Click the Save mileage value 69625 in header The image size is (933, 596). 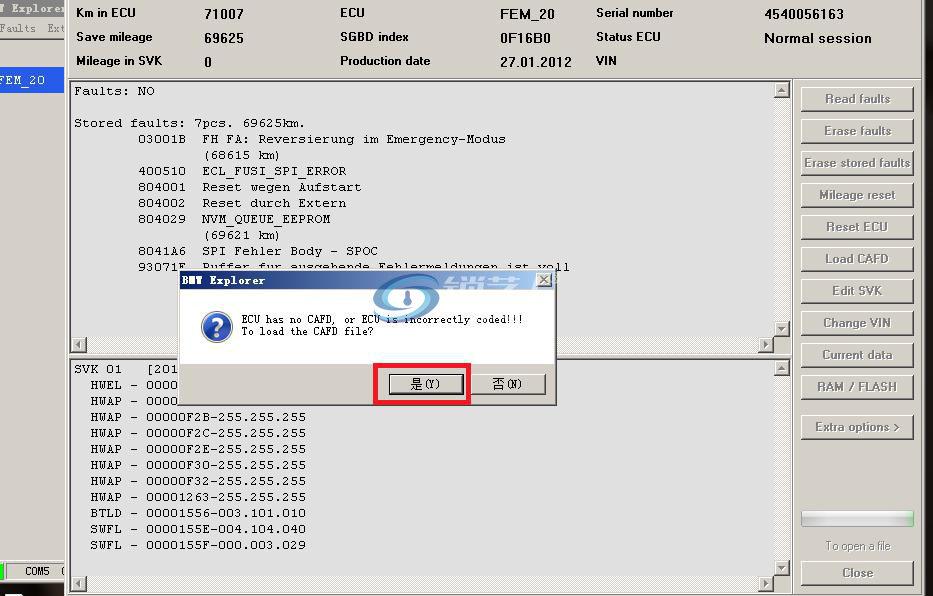[x=224, y=38]
